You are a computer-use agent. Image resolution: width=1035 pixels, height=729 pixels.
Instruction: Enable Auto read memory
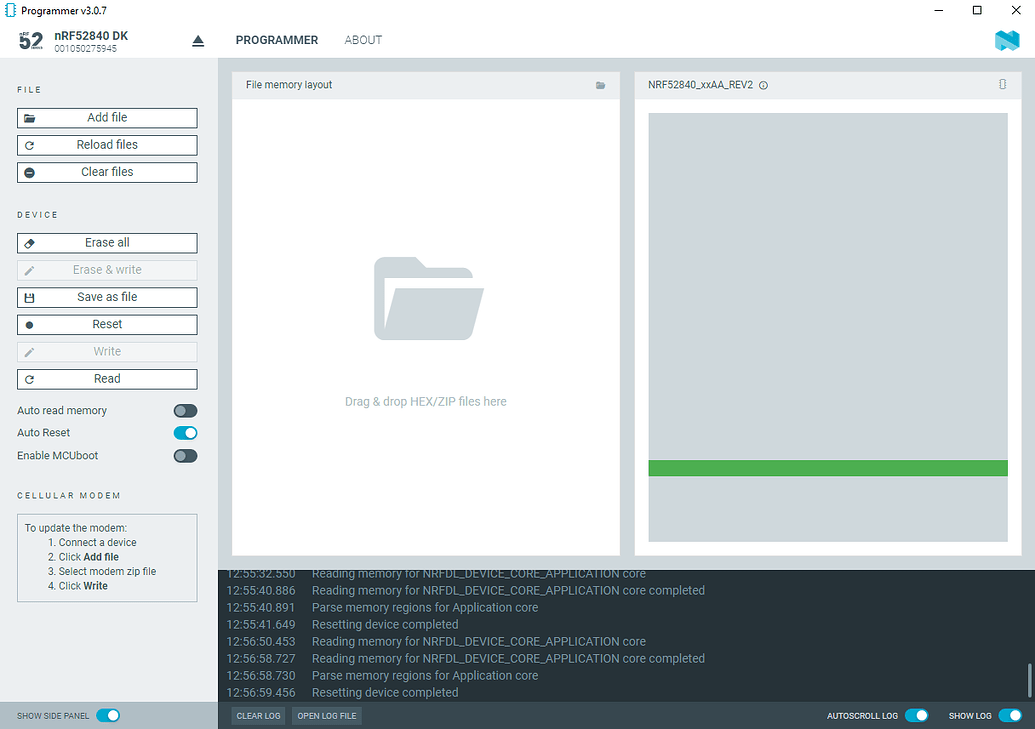point(184,410)
